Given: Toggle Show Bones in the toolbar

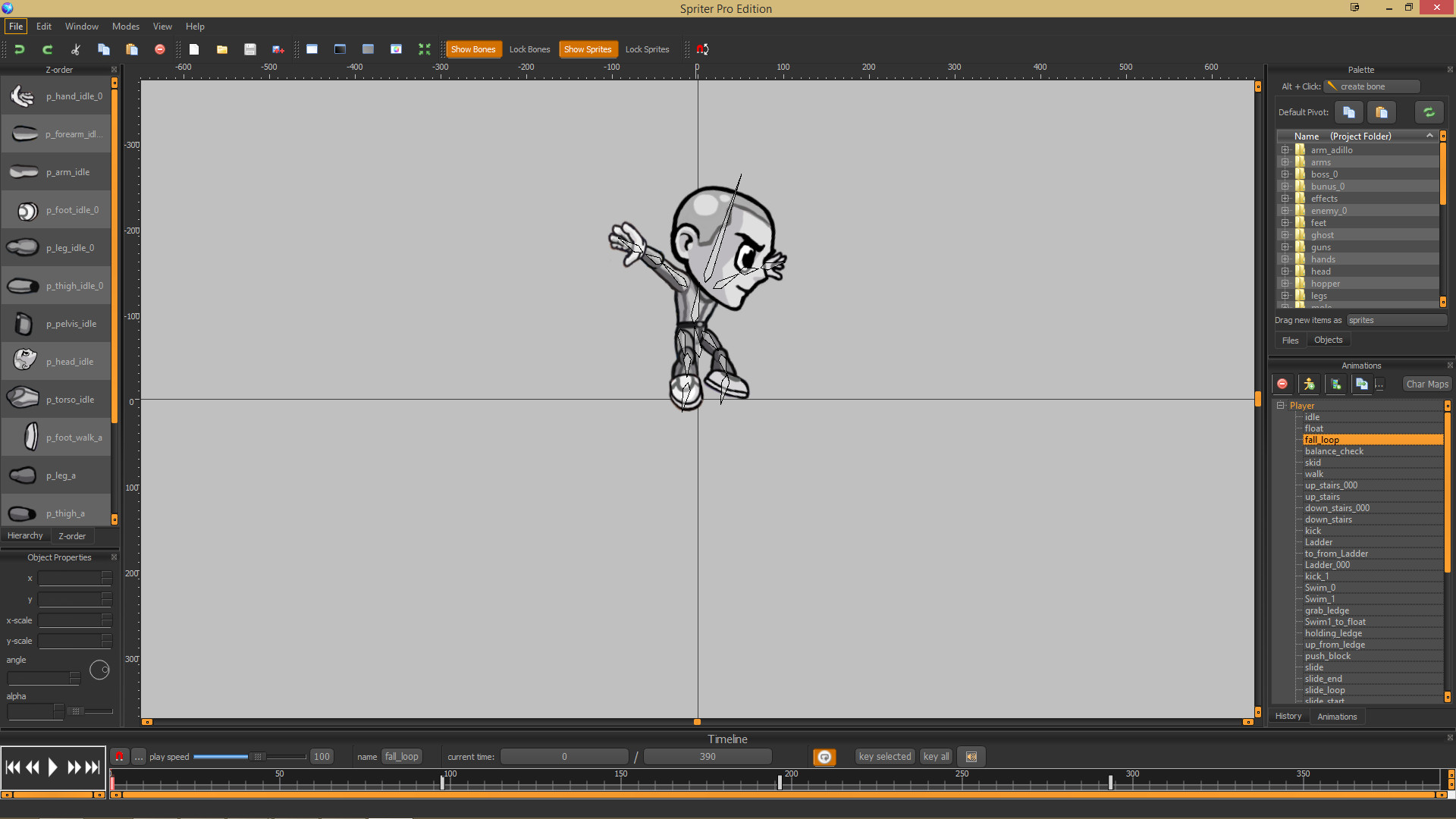Looking at the screenshot, I should (x=473, y=49).
